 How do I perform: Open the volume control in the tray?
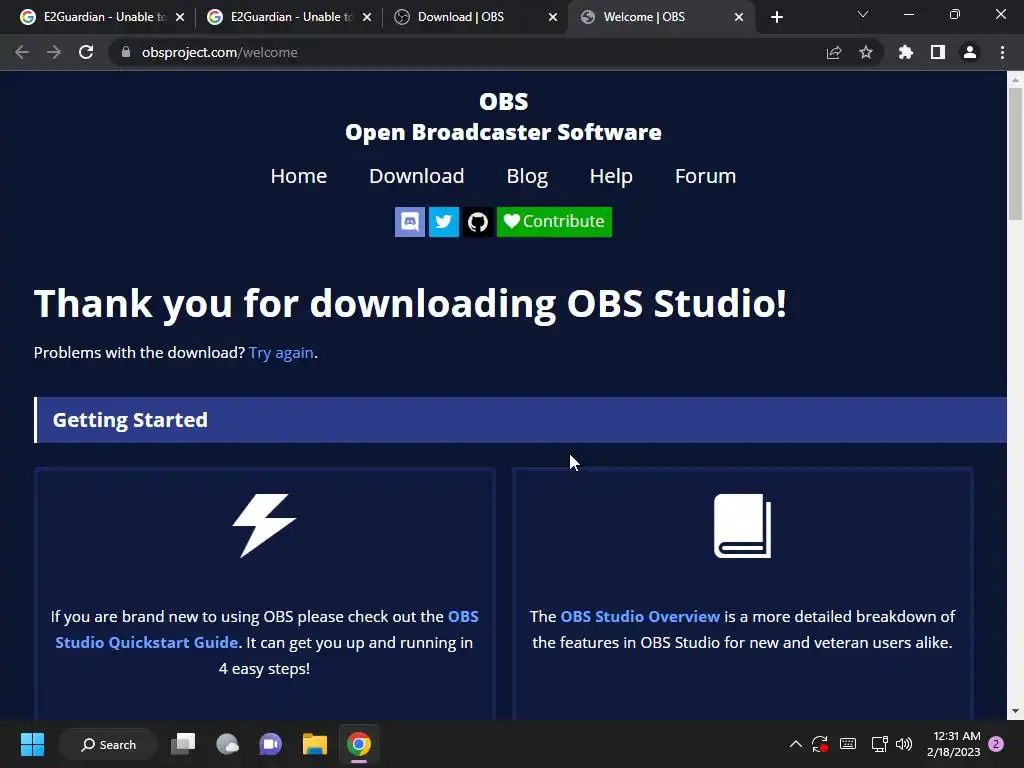(904, 744)
